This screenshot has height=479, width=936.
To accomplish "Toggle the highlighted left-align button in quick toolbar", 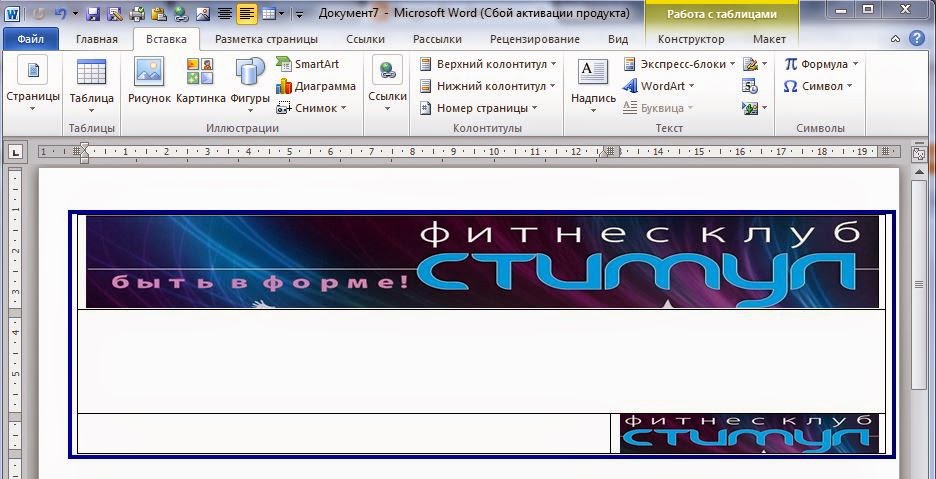I will click(247, 13).
